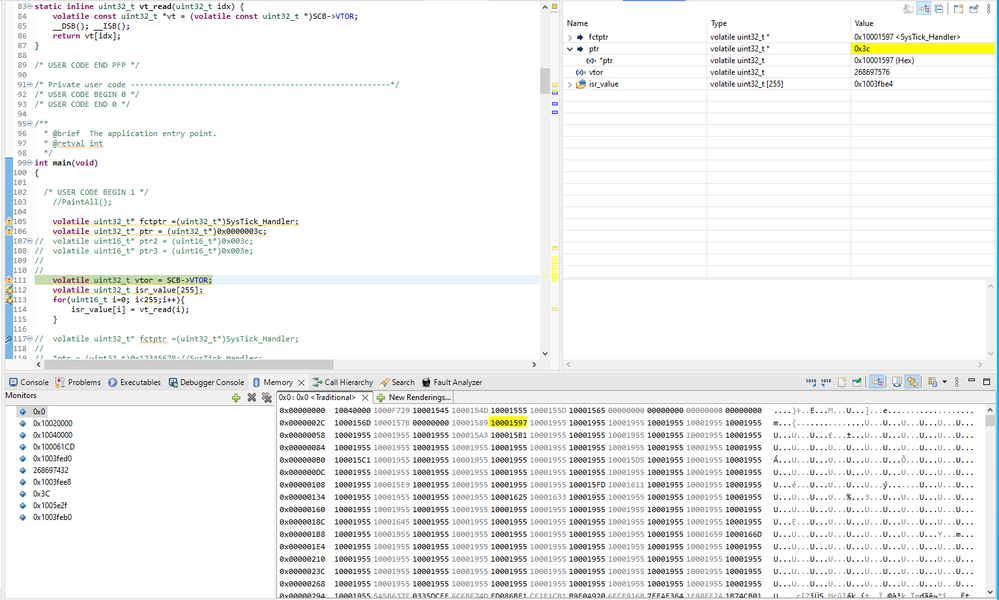
Task: Click Remove All Memory Monitors icon
Action: coord(266,397)
